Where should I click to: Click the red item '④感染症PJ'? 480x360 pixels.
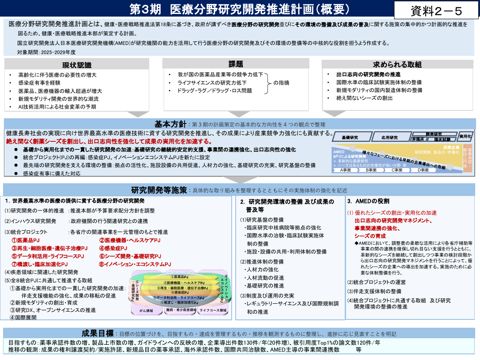point(113,248)
